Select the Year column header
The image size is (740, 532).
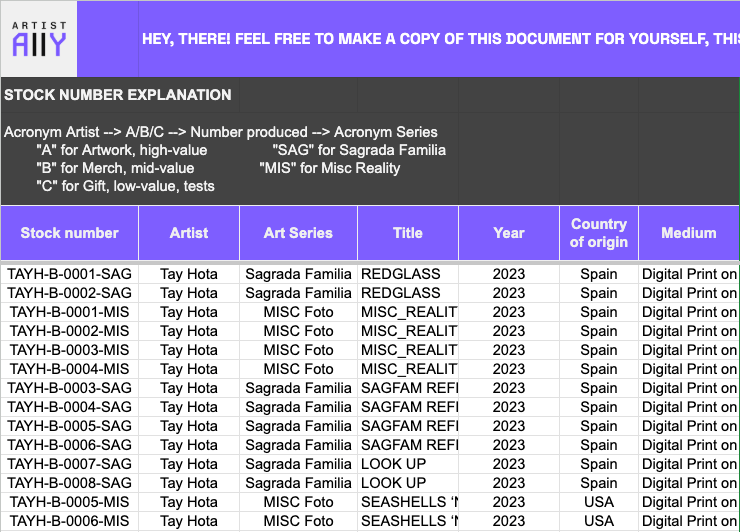(x=509, y=233)
